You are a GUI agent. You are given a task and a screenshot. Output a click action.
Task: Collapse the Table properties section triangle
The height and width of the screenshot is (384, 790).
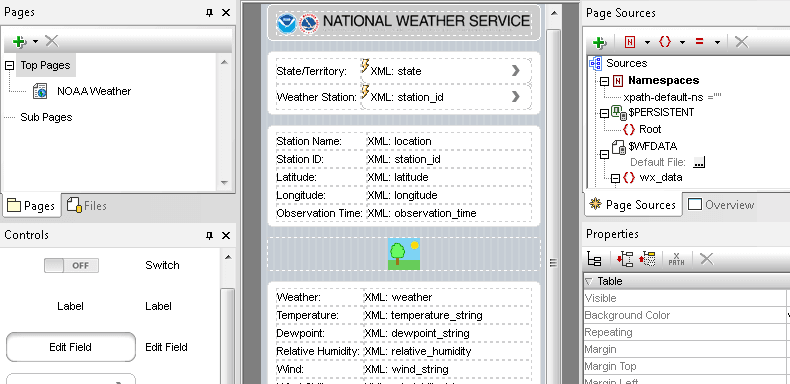588,281
